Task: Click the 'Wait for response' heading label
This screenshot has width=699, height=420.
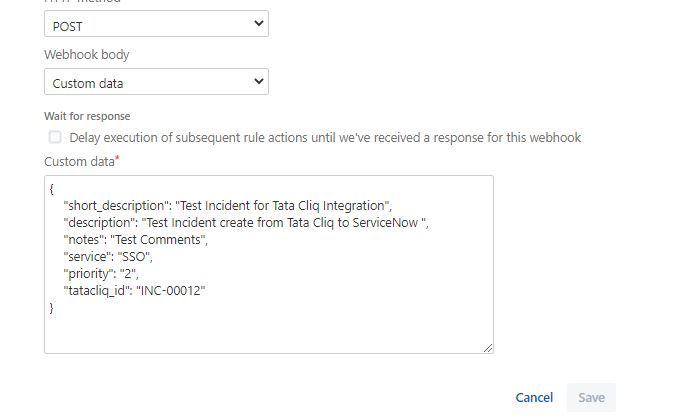Action: point(87,116)
